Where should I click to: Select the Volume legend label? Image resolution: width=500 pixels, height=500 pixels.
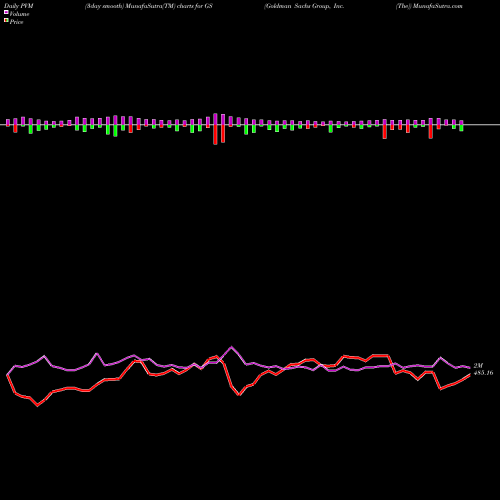[19, 14]
